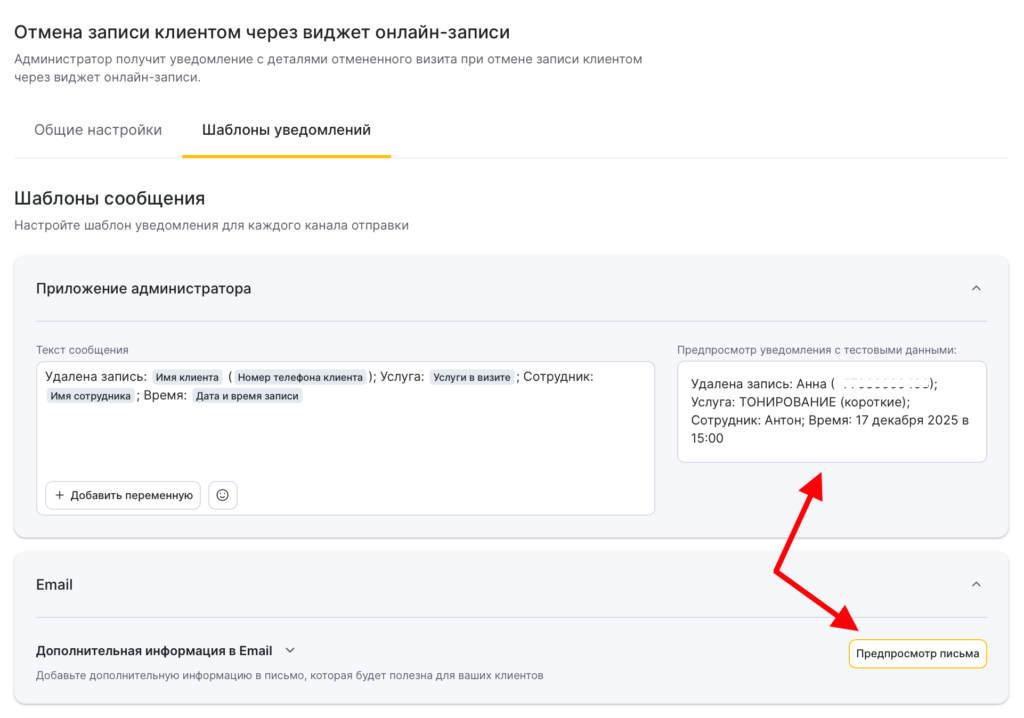
Task: Click the notification preview box with test data
Action: pyautogui.click(x=831, y=411)
